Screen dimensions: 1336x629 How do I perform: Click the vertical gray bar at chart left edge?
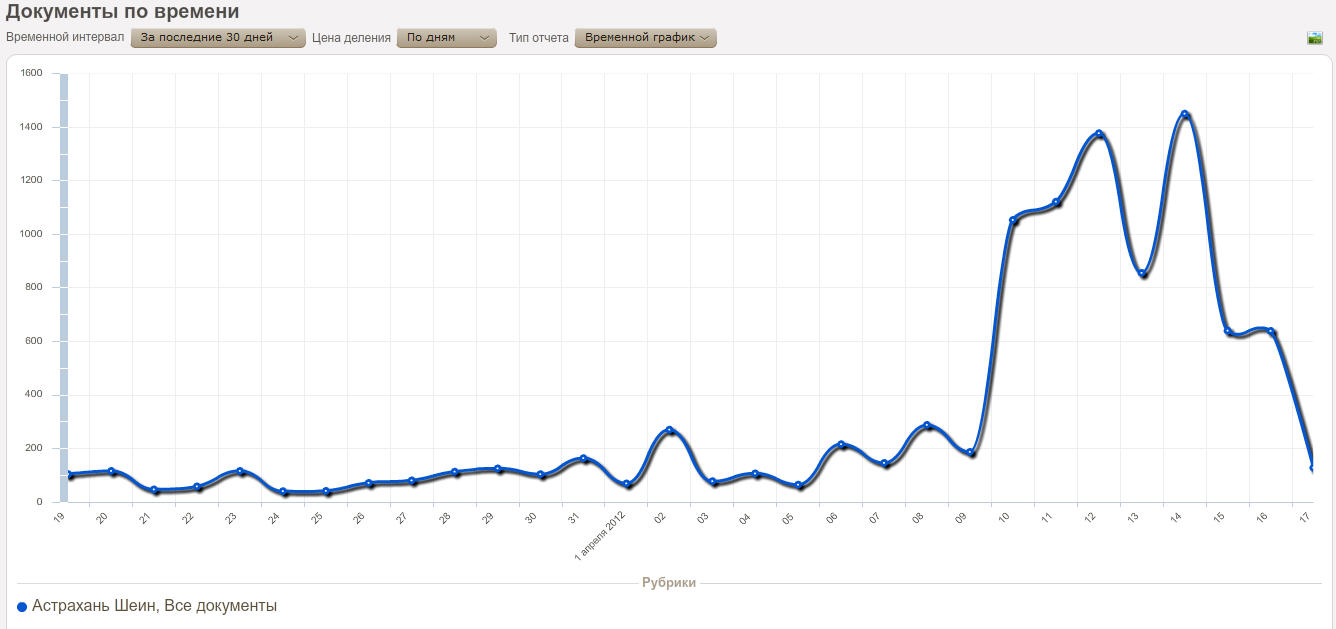pos(63,287)
